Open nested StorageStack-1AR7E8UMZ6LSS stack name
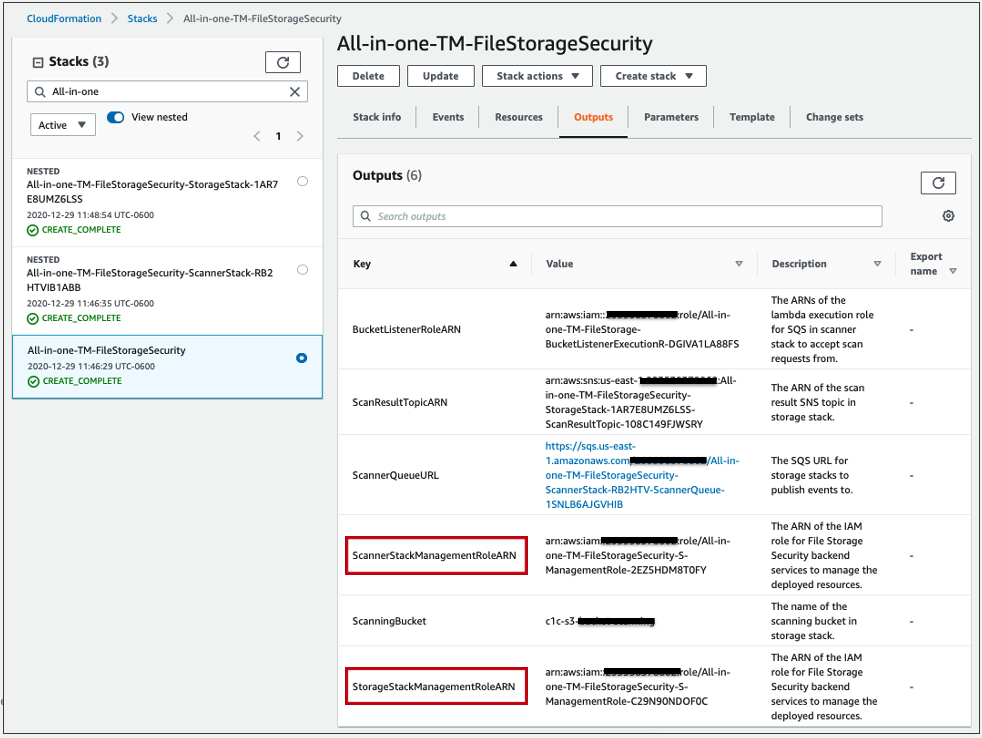The image size is (982, 738). [x=152, y=192]
